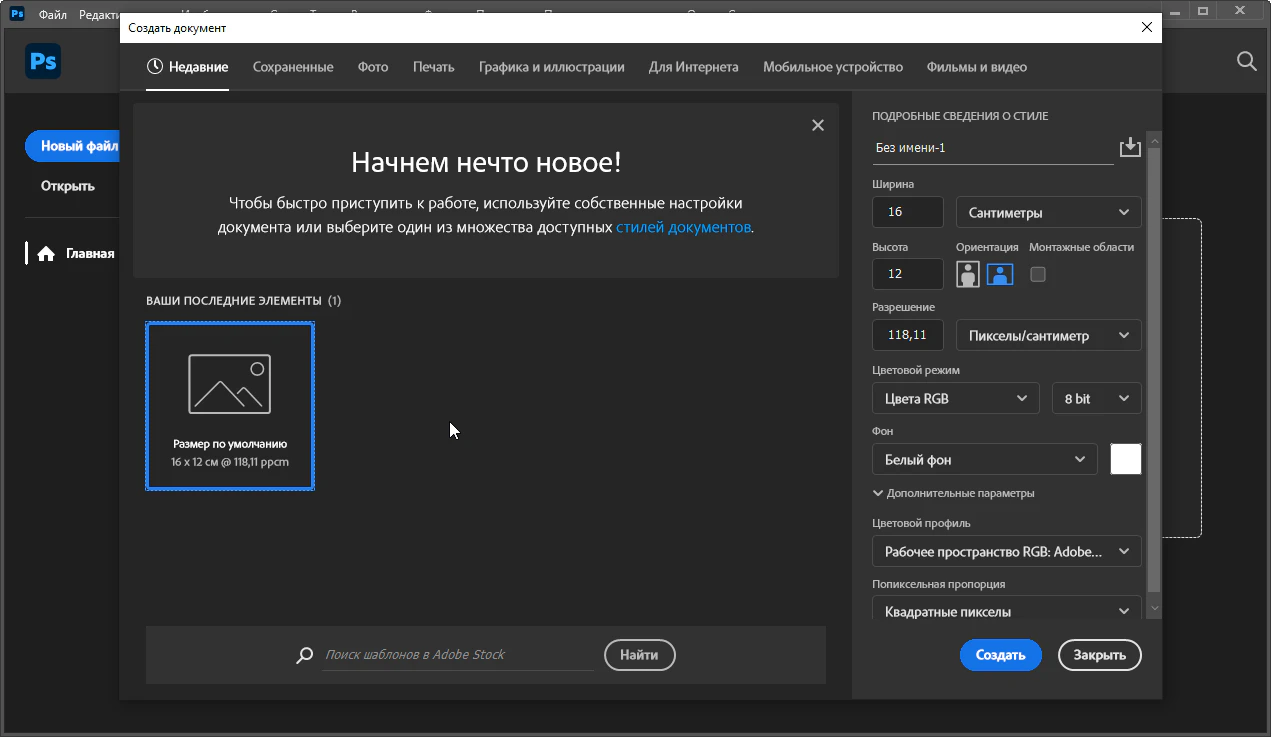Select landscape orientation icon
This screenshot has height=738, width=1272.
click(1000, 274)
